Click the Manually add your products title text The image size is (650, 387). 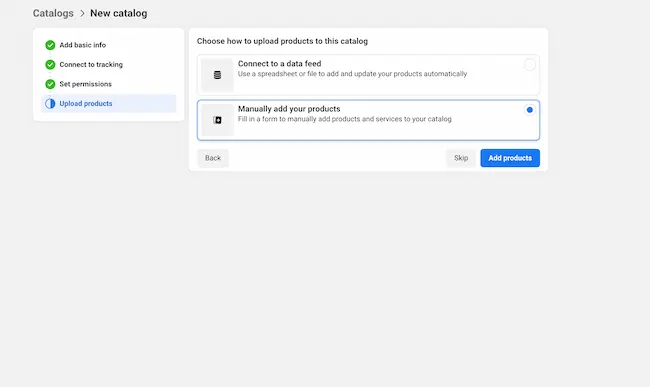point(289,109)
